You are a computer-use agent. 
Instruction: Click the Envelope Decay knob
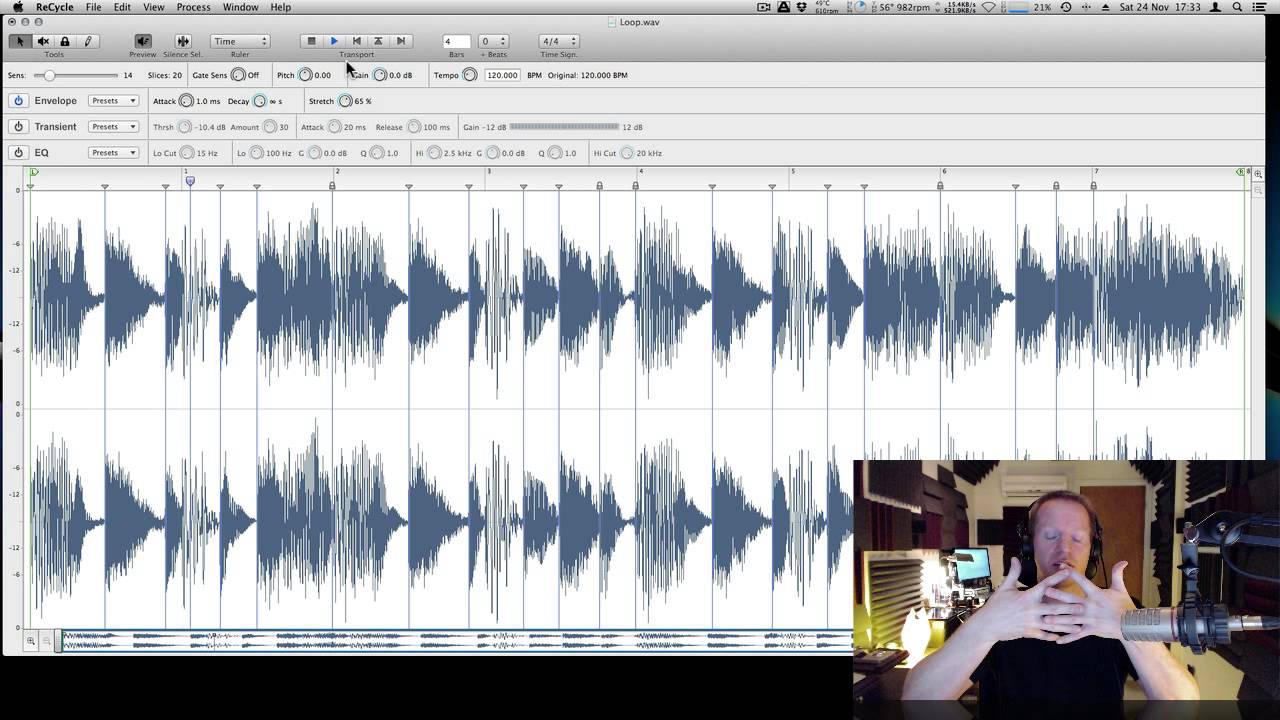260,101
